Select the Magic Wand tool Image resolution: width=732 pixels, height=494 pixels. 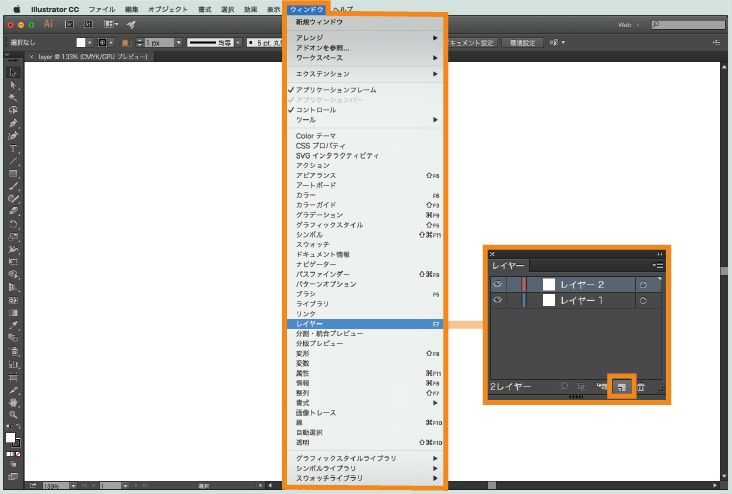click(x=13, y=98)
